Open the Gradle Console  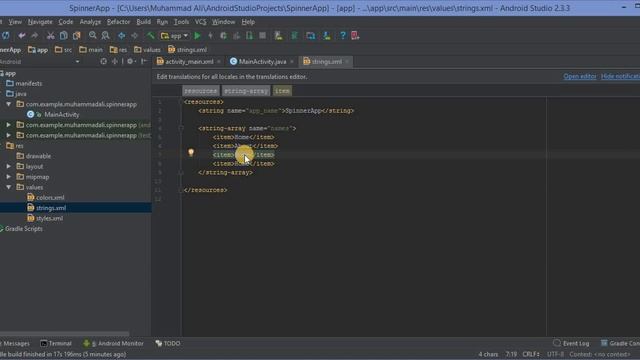point(620,344)
